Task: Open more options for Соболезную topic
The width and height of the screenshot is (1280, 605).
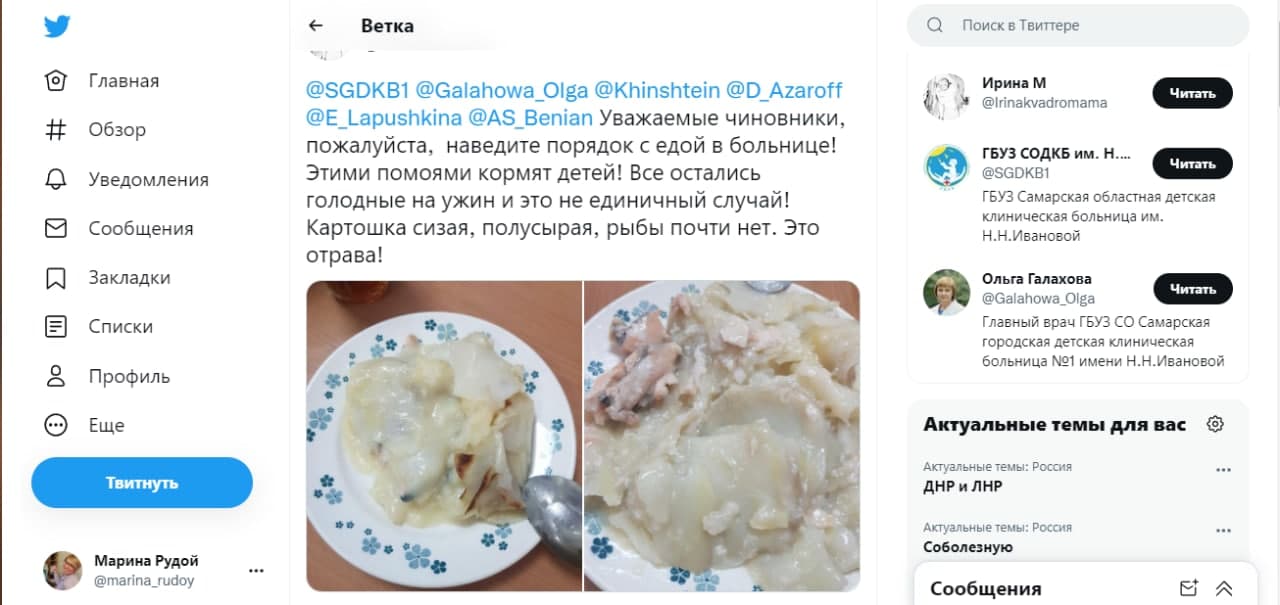Action: (1222, 530)
